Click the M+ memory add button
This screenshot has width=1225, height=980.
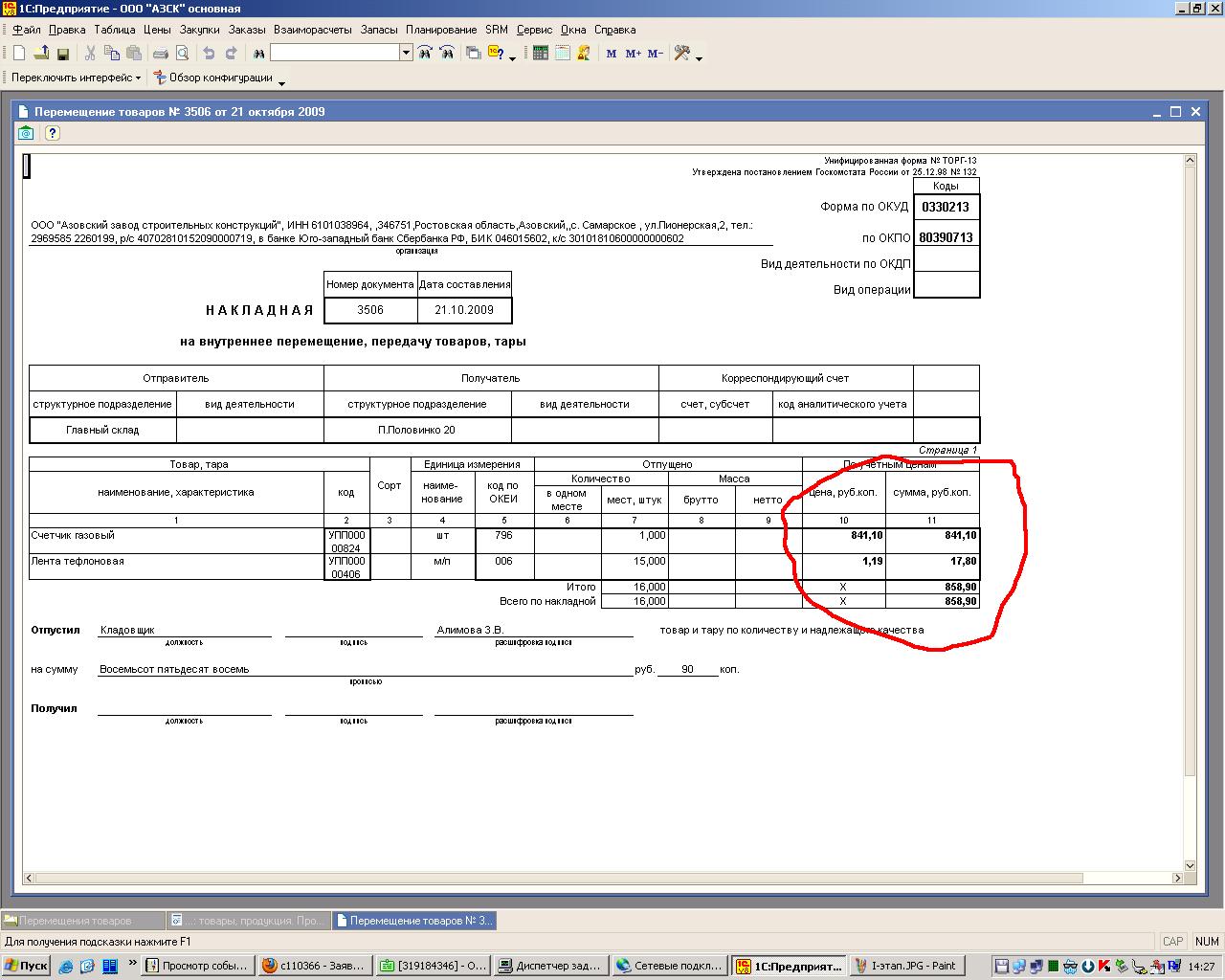click(x=633, y=54)
